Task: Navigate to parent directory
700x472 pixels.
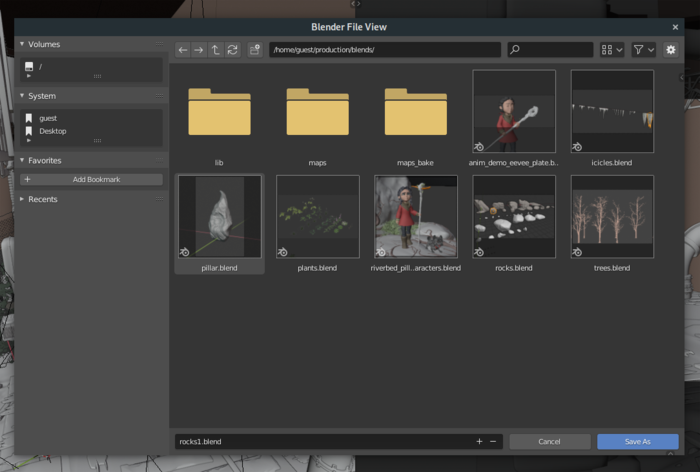Action: [x=216, y=50]
